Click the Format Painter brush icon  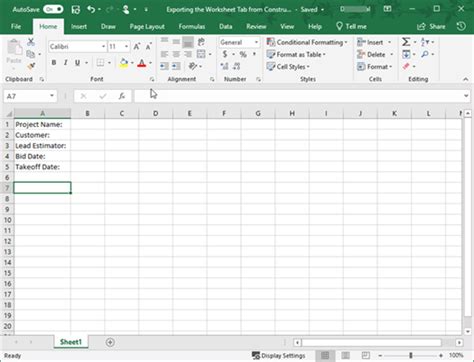point(31,66)
